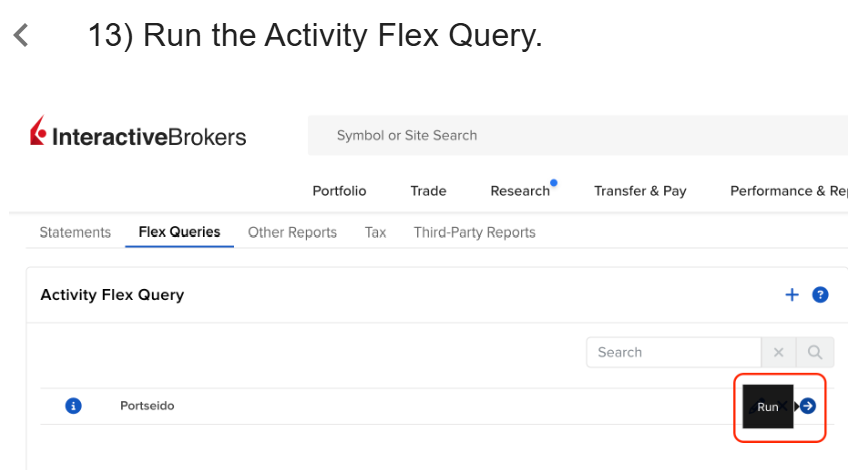Open the Research menu
This screenshot has height=470, width=848.
click(520, 191)
